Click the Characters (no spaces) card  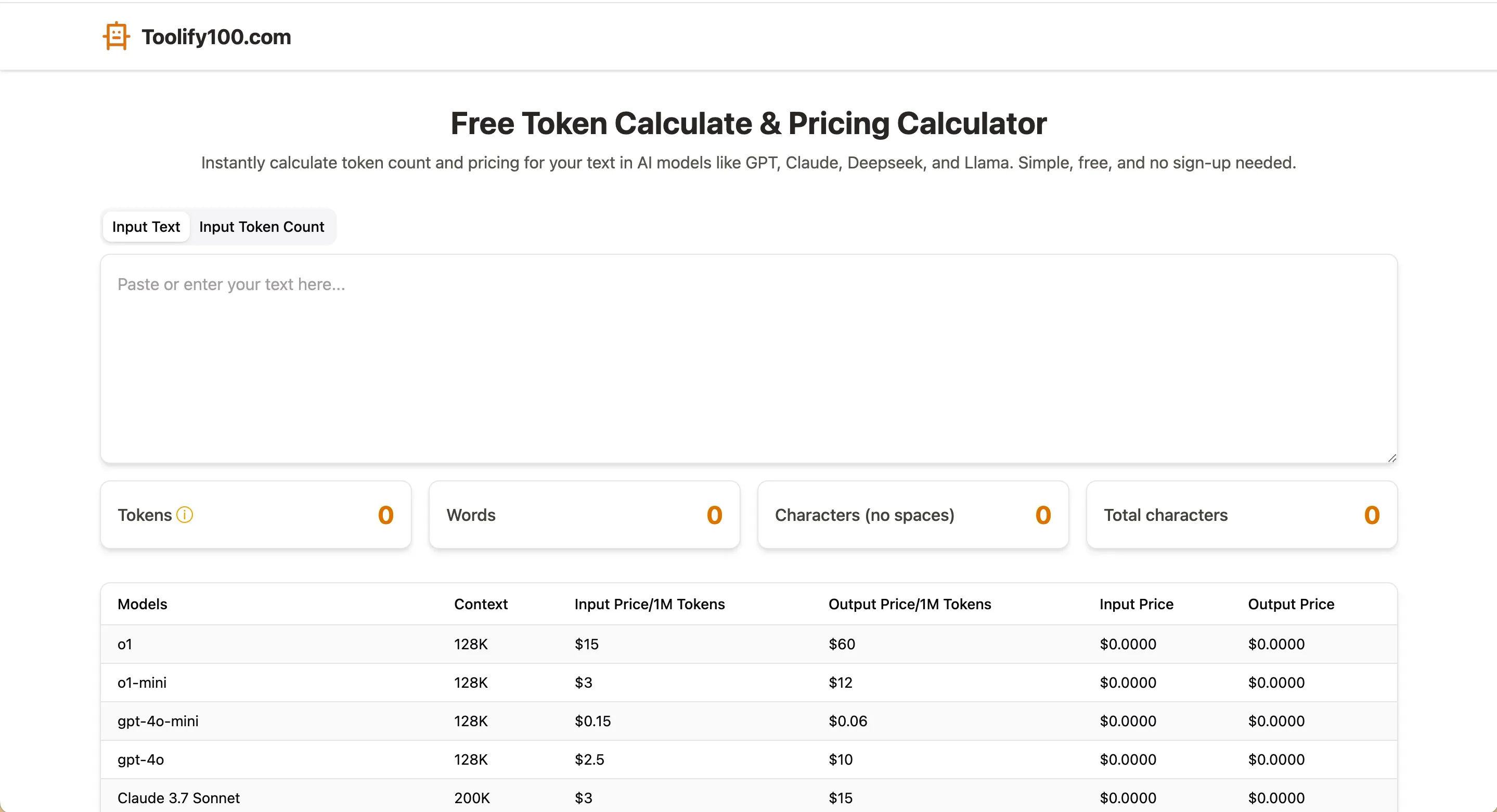pyautogui.click(x=912, y=515)
